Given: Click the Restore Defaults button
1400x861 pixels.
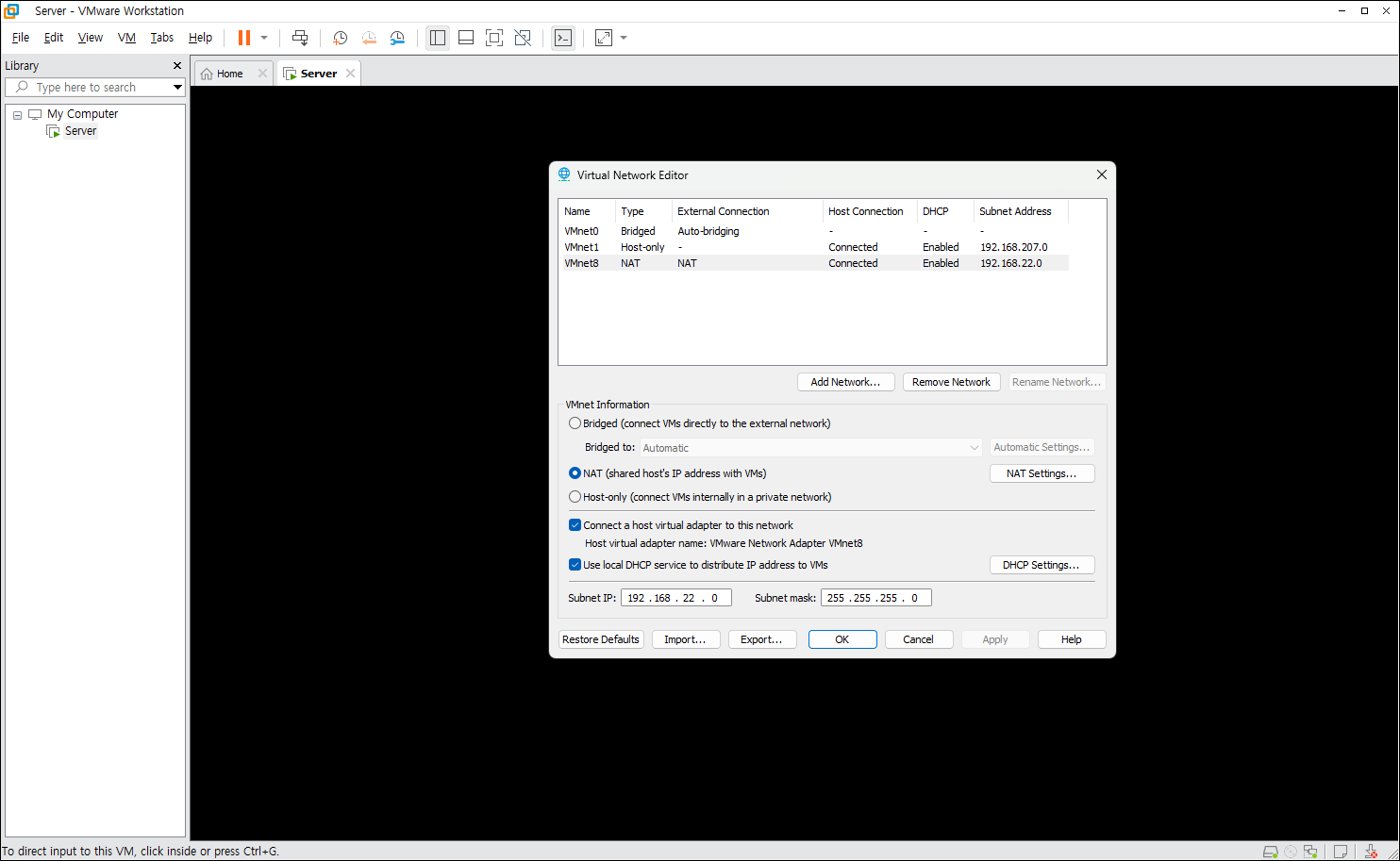Looking at the screenshot, I should point(601,639).
